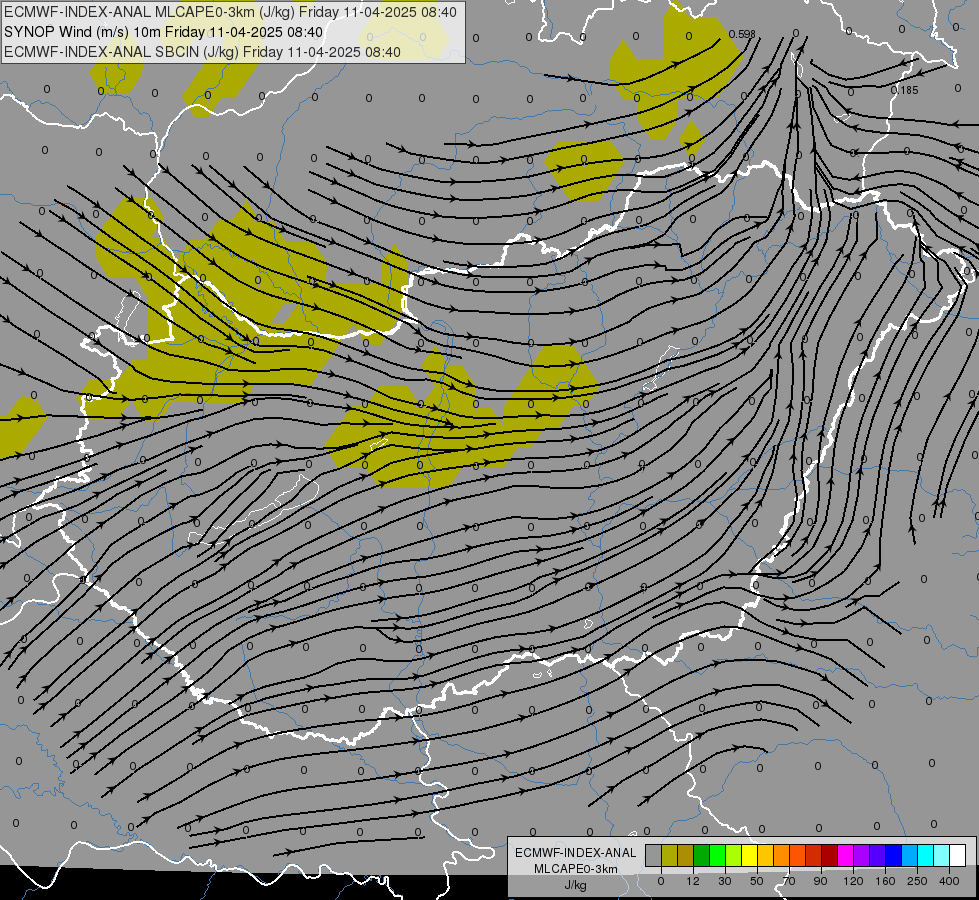The width and height of the screenshot is (979, 900).
Task: Select the MLCAPE0-3km legend label
Action: (576, 869)
